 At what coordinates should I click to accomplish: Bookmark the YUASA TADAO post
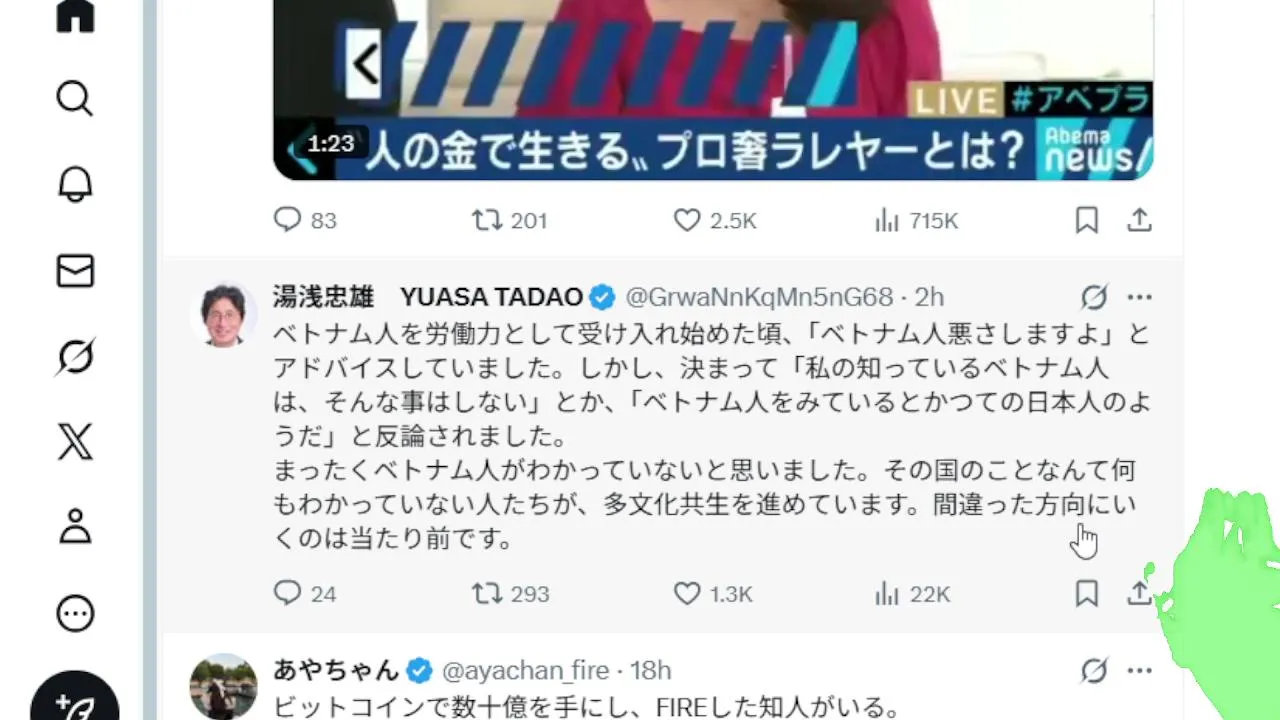(1087, 594)
